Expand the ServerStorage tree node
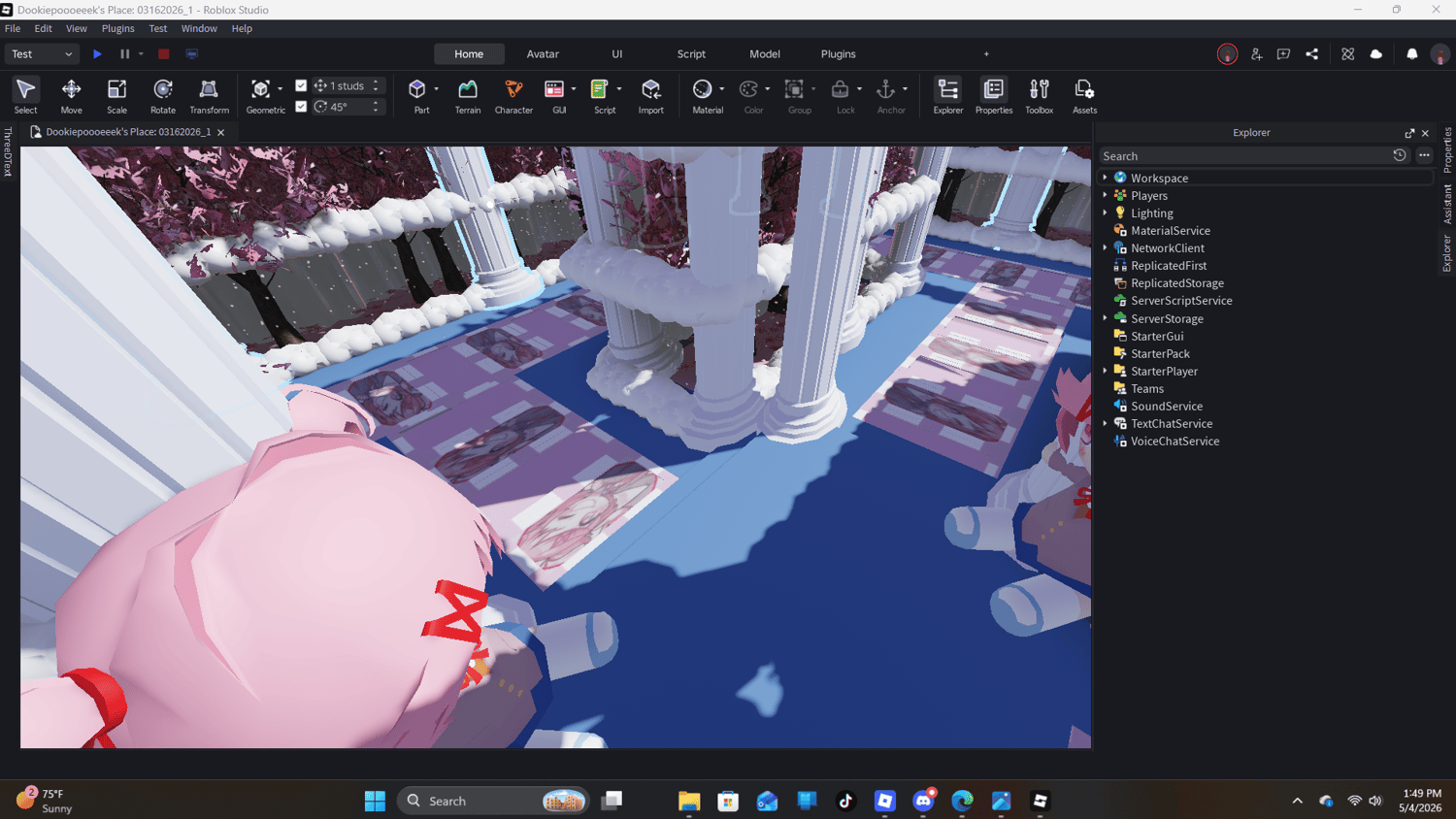The image size is (1456, 819). coord(1105,318)
